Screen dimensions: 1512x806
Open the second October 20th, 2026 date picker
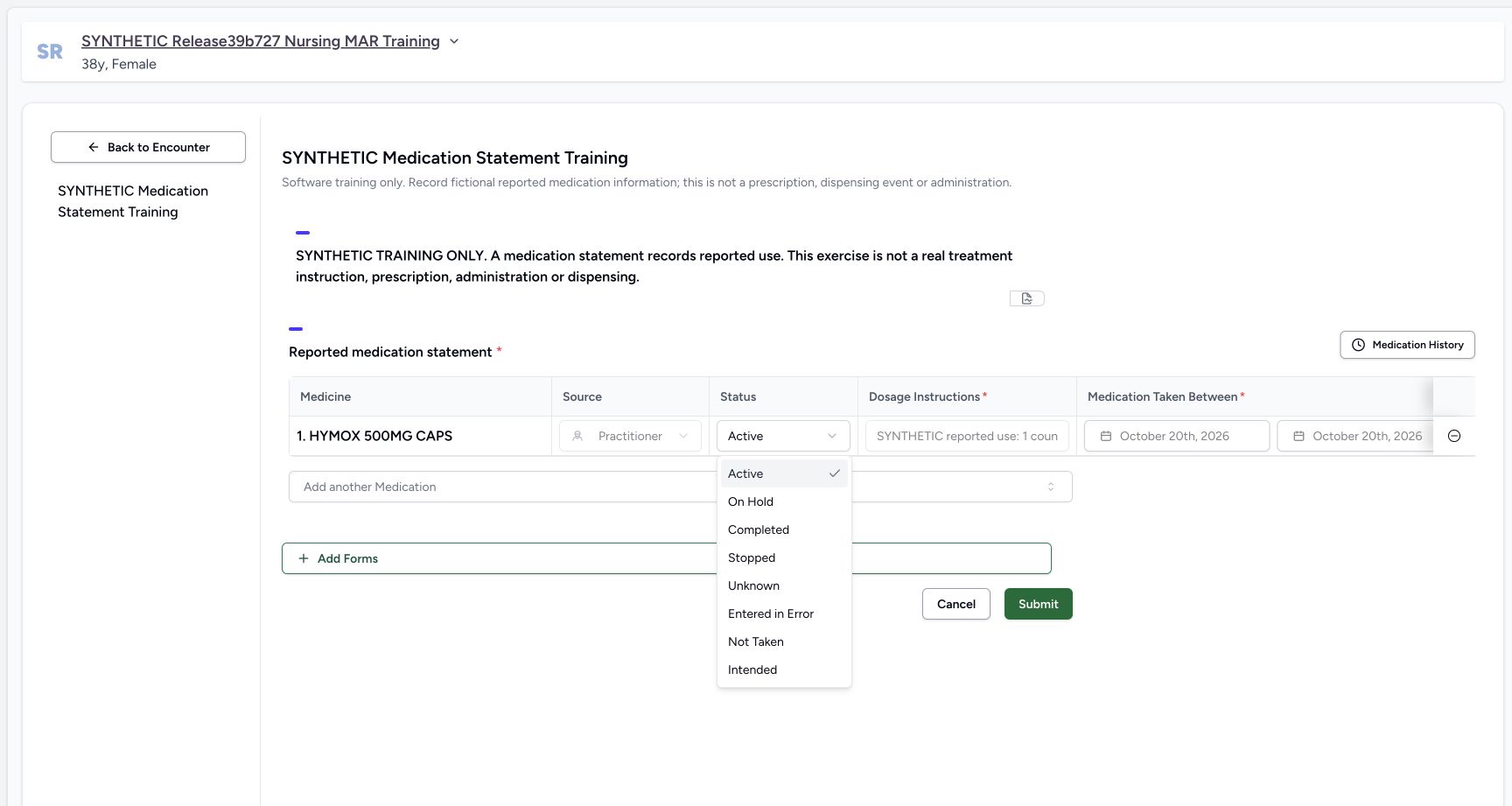pos(1354,436)
